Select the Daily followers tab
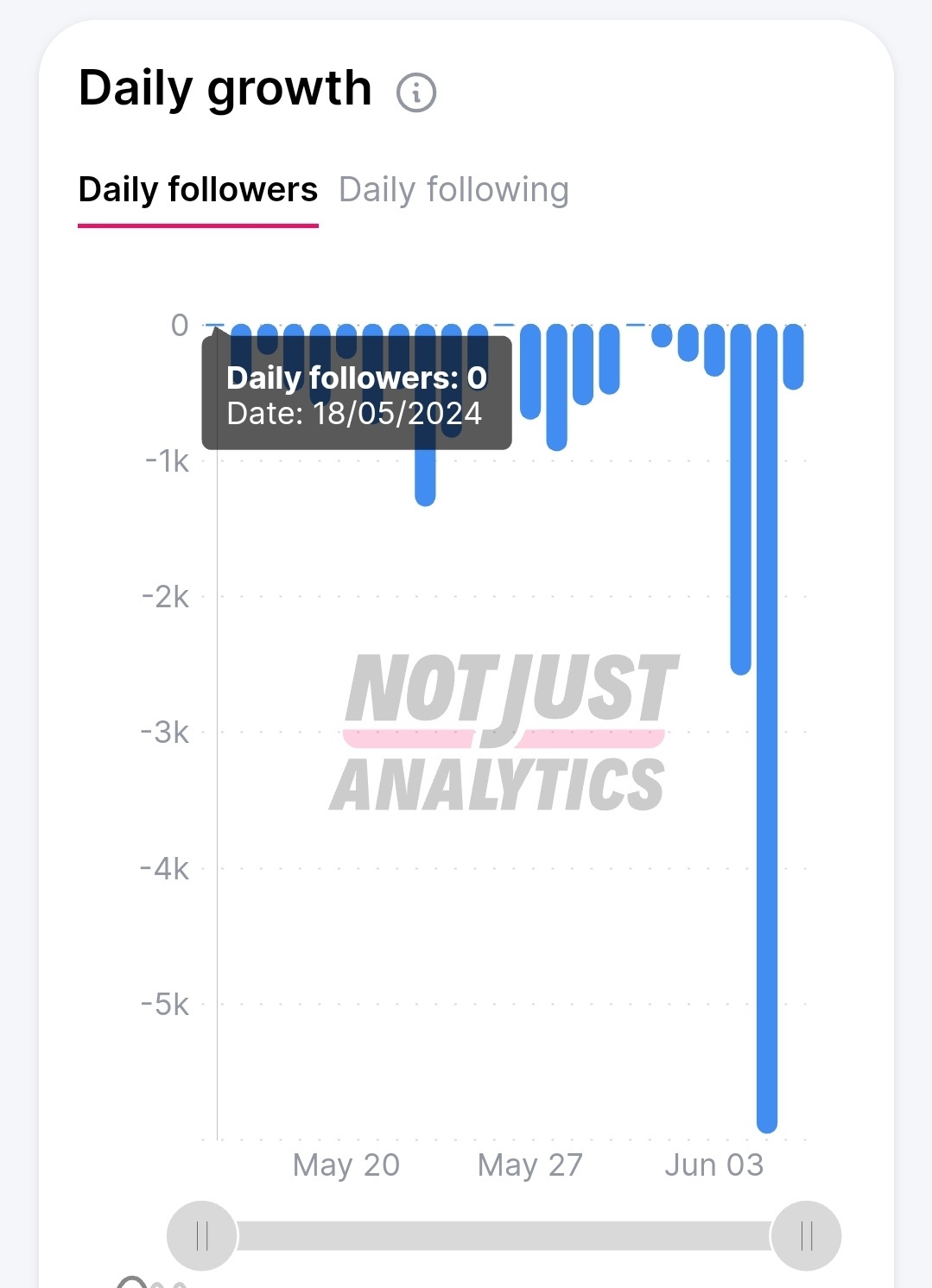 click(198, 189)
